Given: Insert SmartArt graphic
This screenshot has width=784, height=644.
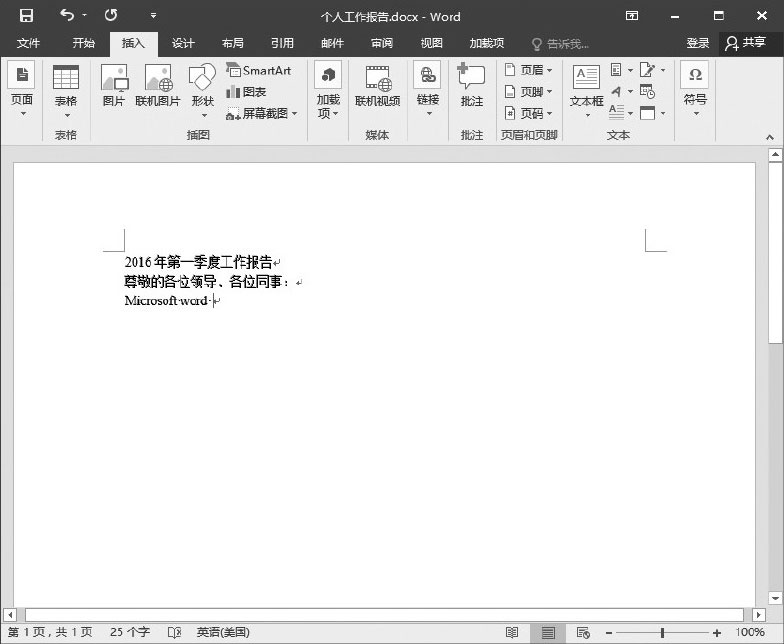Looking at the screenshot, I should [x=259, y=71].
